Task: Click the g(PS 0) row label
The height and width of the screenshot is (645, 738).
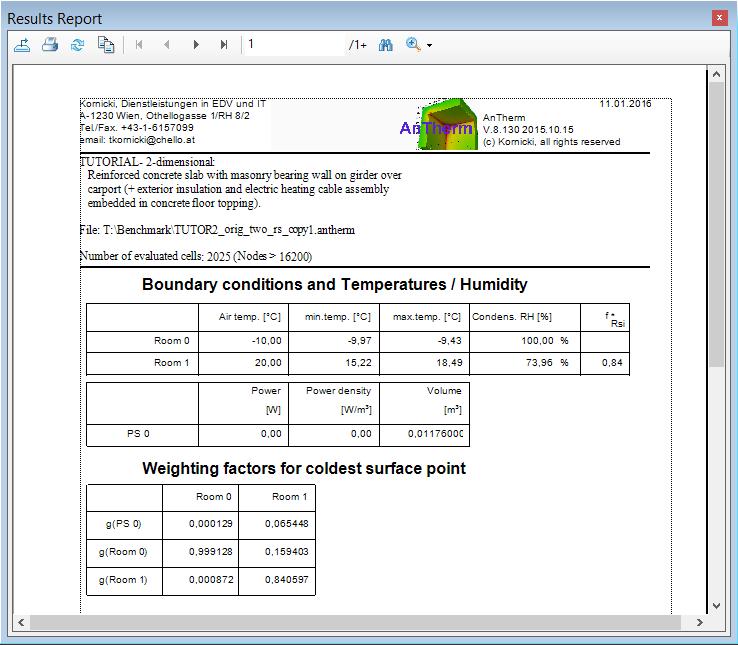Action: pos(123,524)
